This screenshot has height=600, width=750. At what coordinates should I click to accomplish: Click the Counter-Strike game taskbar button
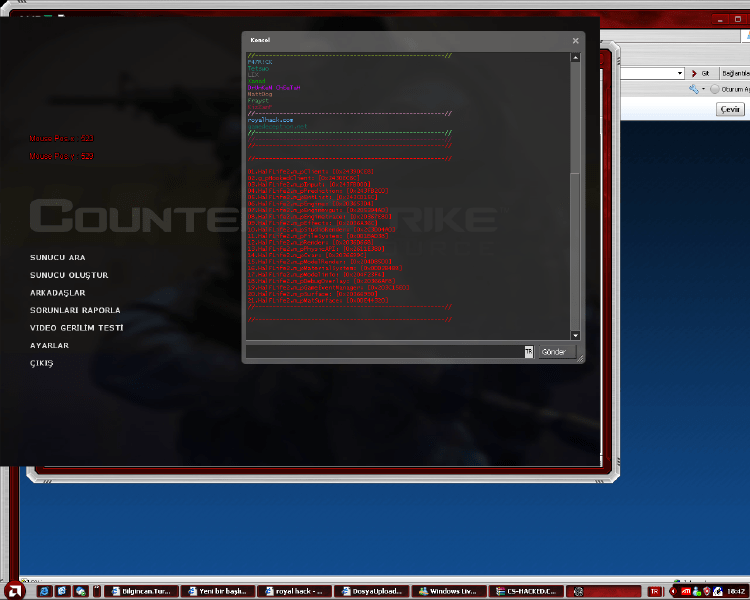point(603,591)
